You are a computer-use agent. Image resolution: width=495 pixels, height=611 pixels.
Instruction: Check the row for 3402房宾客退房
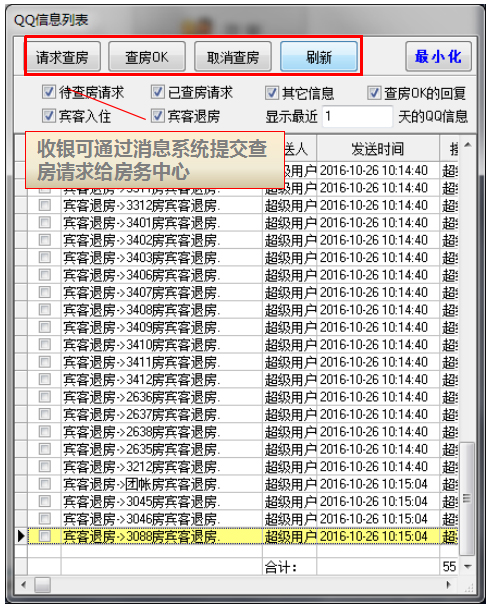pyautogui.click(x=45, y=240)
